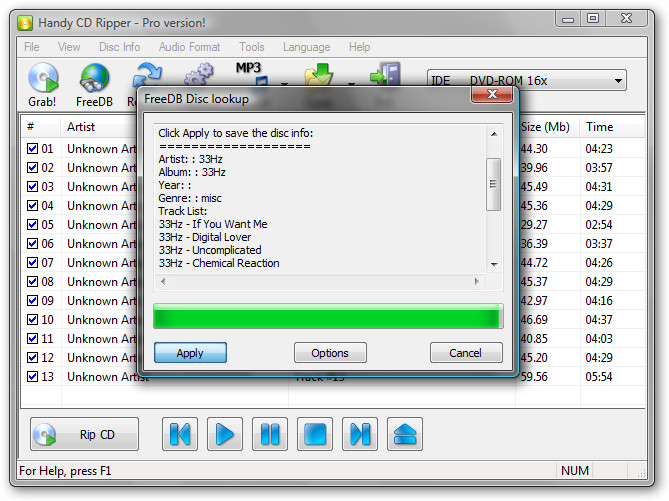The height and width of the screenshot is (501, 669).
Task: Open the Help menu
Action: [360, 47]
